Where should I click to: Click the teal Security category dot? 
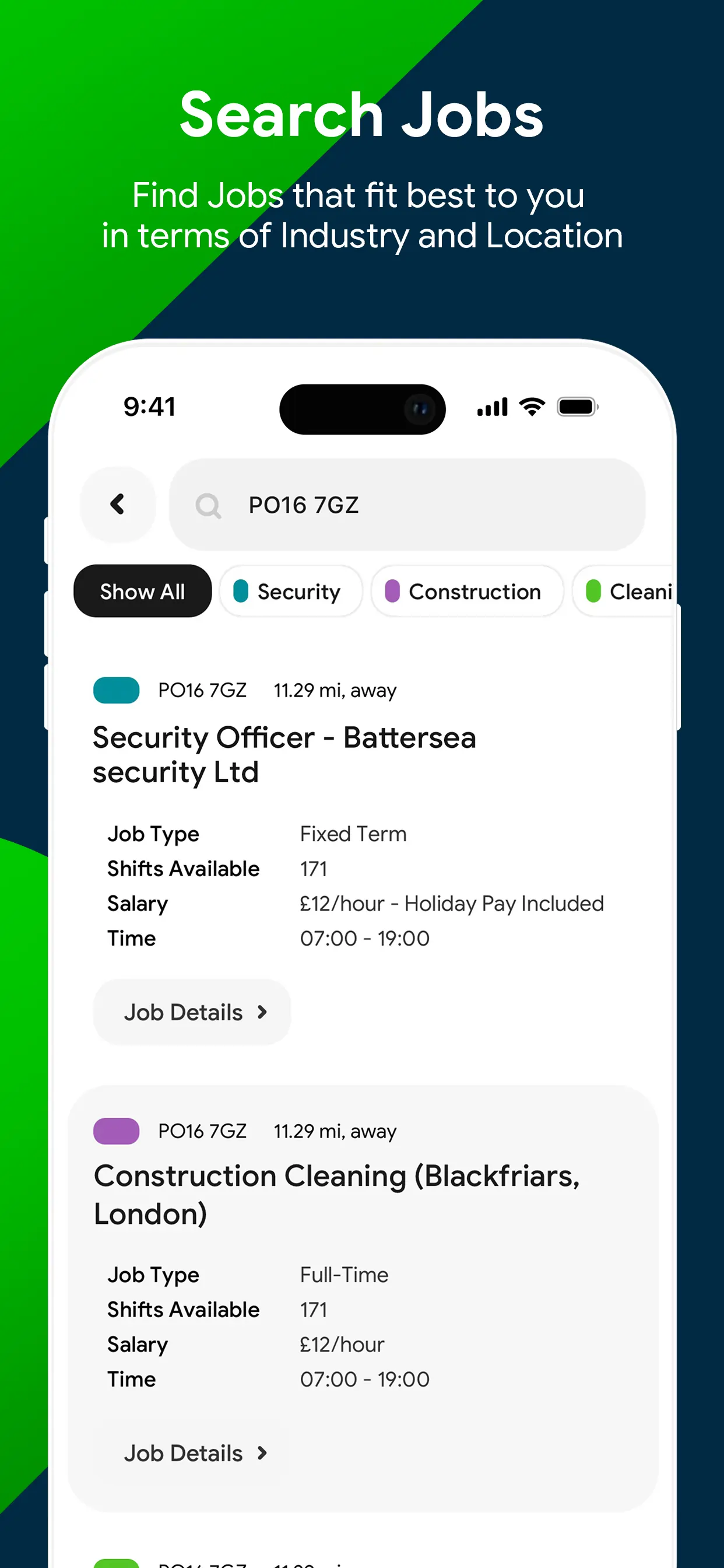(x=241, y=591)
